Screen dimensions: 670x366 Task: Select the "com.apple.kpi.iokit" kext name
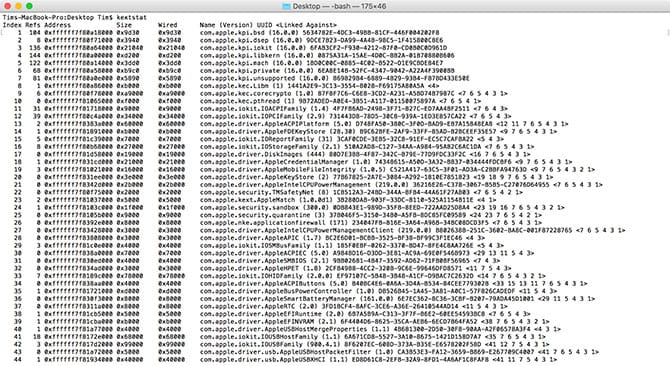pos(235,48)
